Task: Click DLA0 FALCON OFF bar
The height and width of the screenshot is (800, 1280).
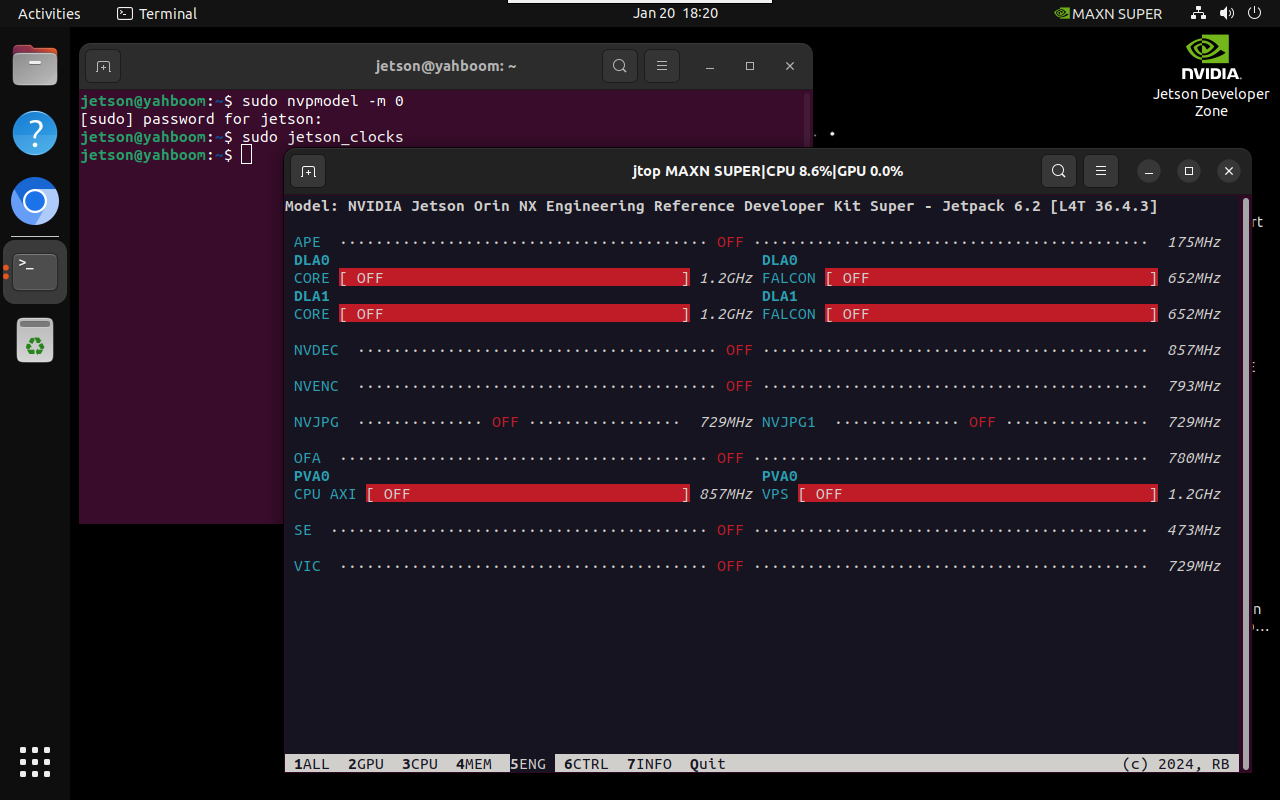Action: [x=991, y=278]
